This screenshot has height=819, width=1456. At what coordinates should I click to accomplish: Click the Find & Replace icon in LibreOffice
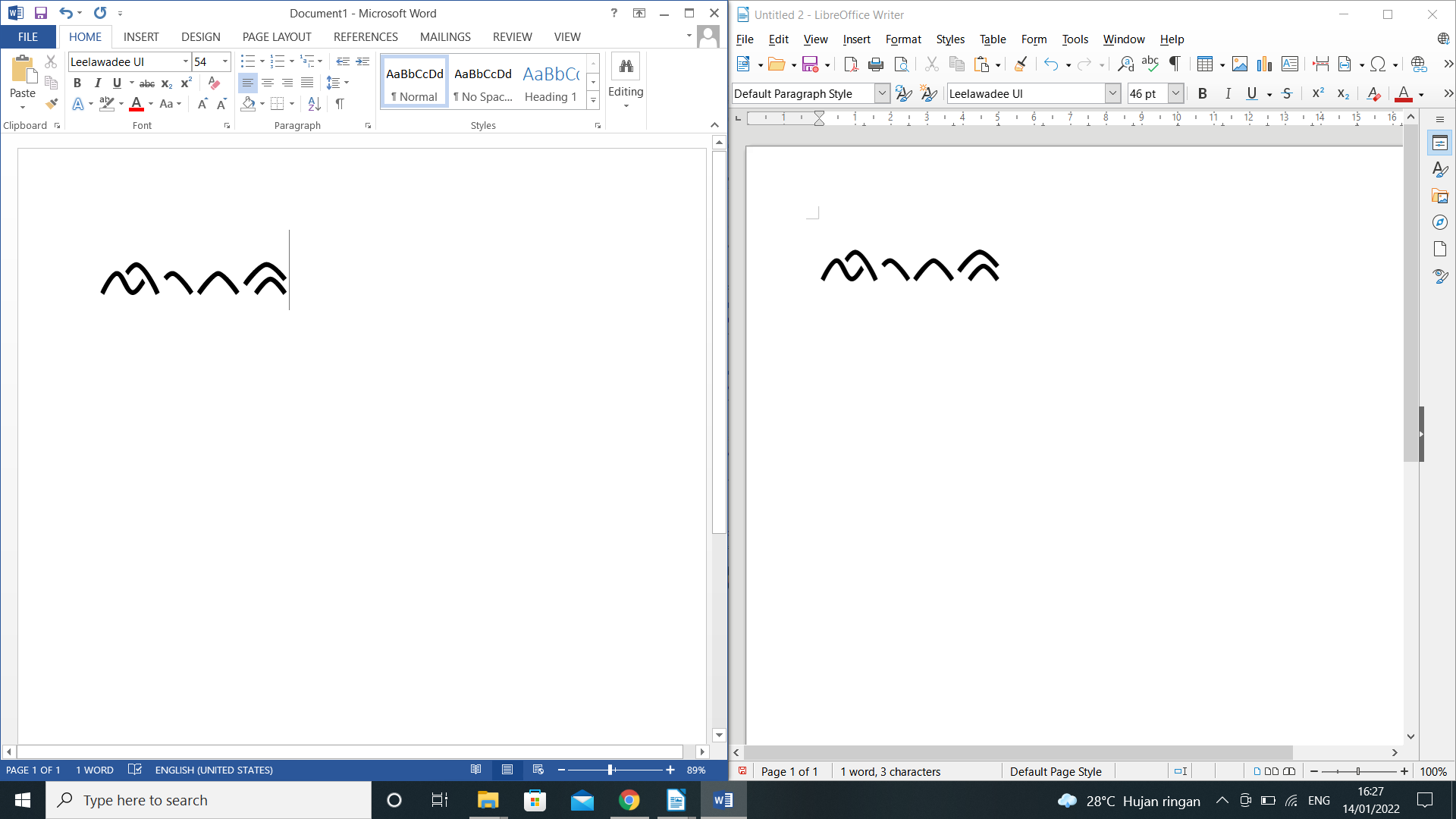click(x=1125, y=64)
